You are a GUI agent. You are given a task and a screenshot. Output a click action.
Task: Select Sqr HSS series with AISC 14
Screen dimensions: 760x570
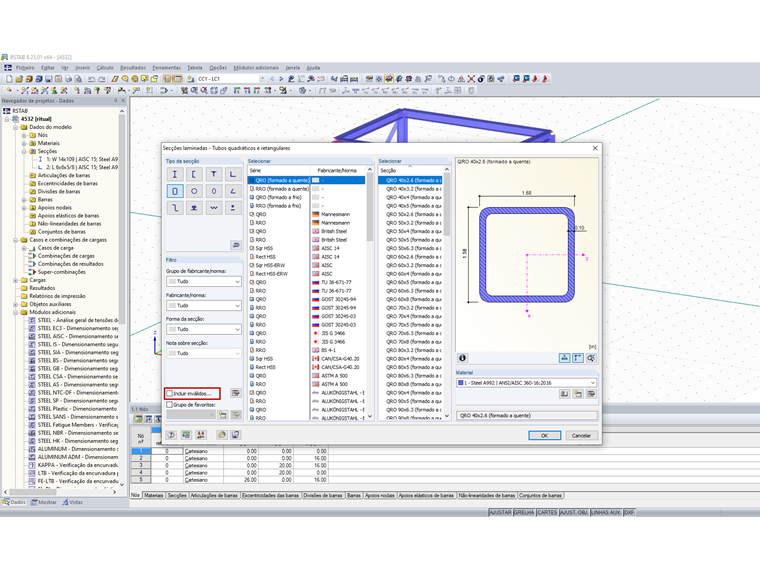click(x=306, y=248)
